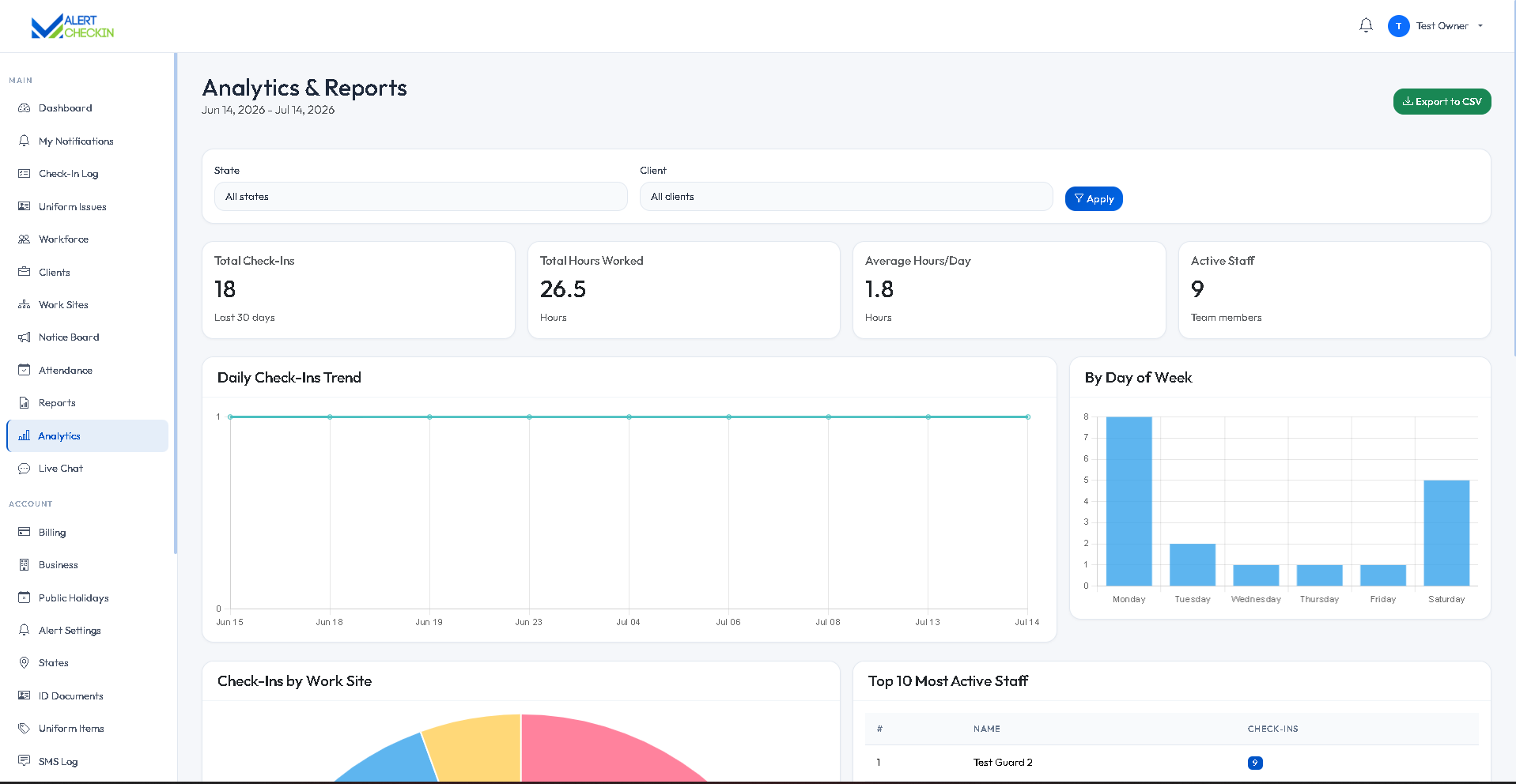Viewport: 1516px width, 784px height.
Task: Open Dashboard from sidebar menu
Action: coord(66,108)
